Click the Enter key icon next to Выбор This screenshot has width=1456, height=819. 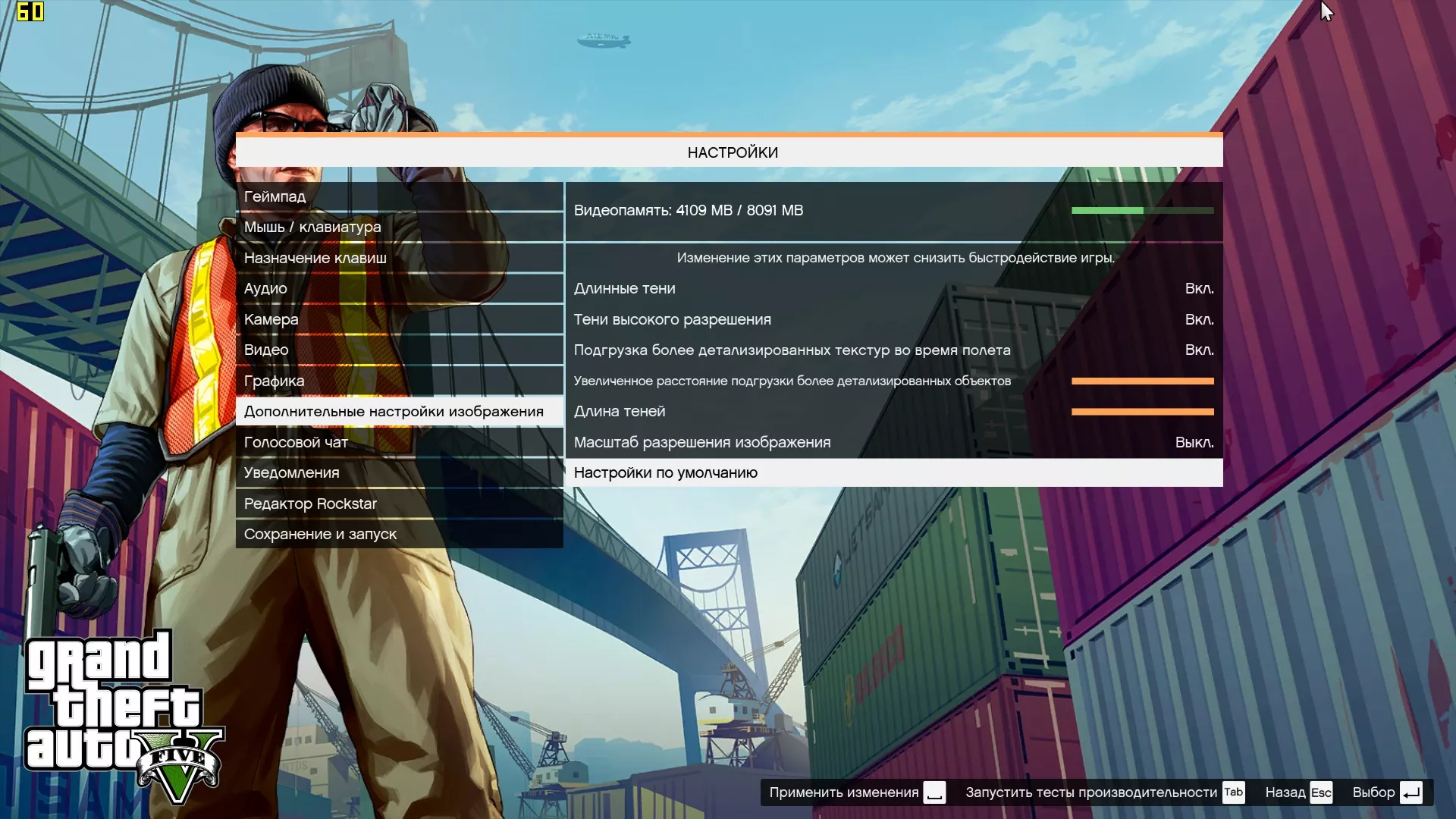click(1410, 792)
